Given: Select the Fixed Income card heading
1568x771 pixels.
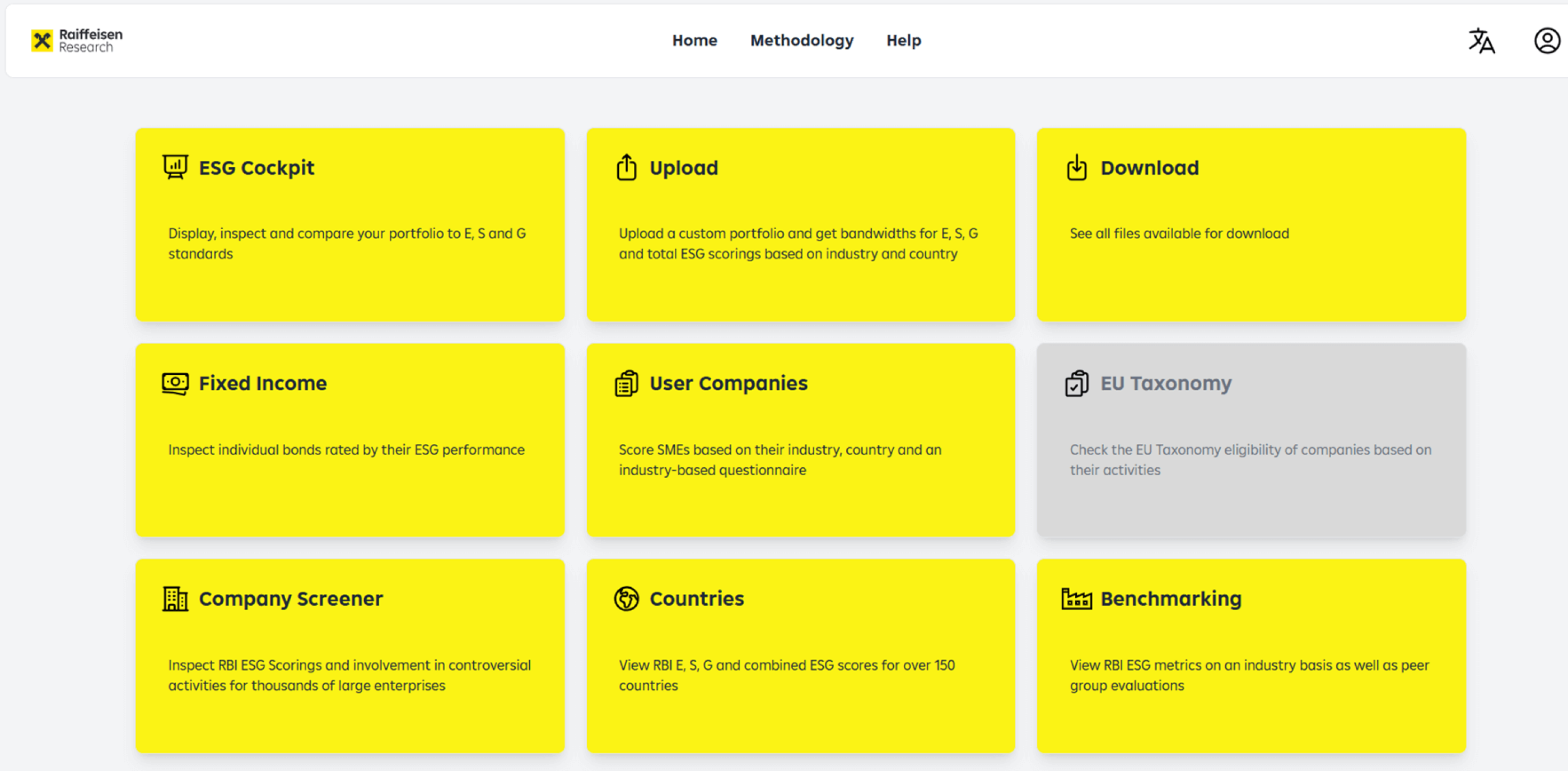Looking at the screenshot, I should click(262, 383).
